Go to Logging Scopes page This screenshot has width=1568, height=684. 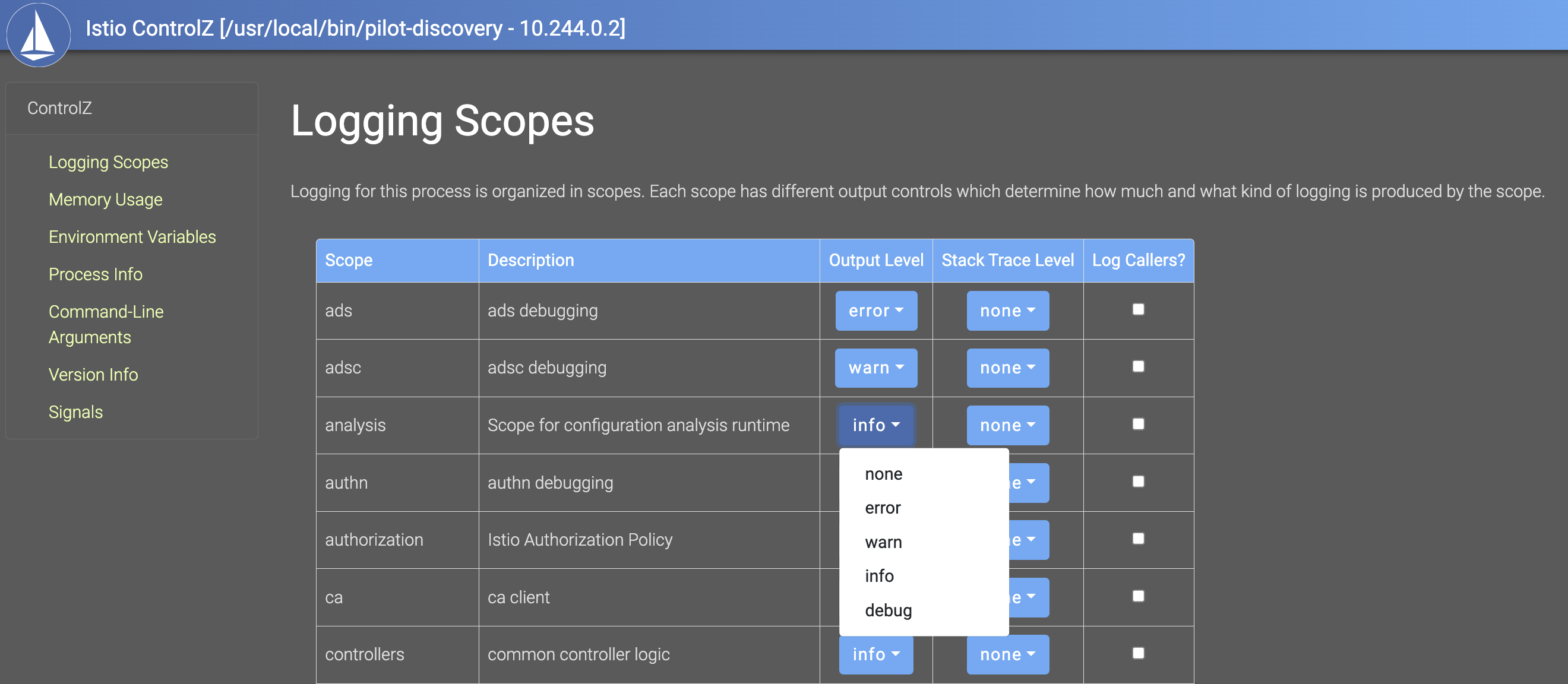click(108, 162)
